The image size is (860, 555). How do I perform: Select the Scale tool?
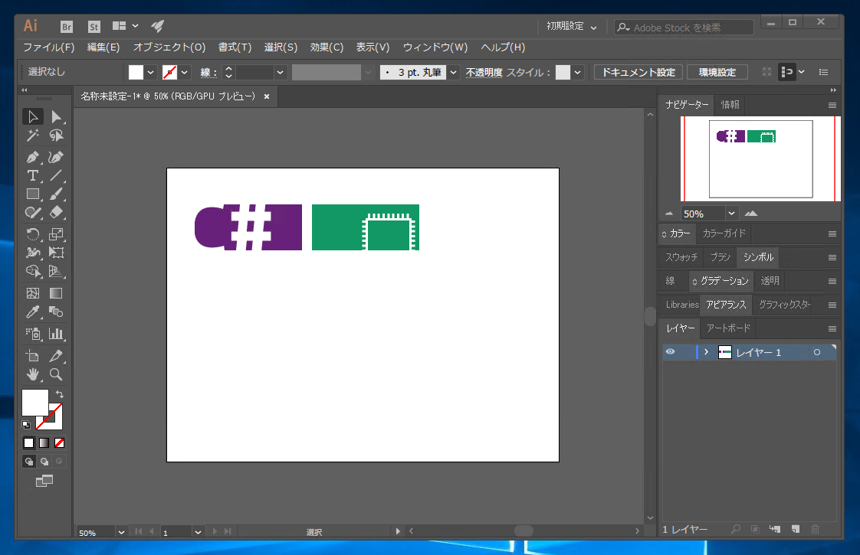56,234
